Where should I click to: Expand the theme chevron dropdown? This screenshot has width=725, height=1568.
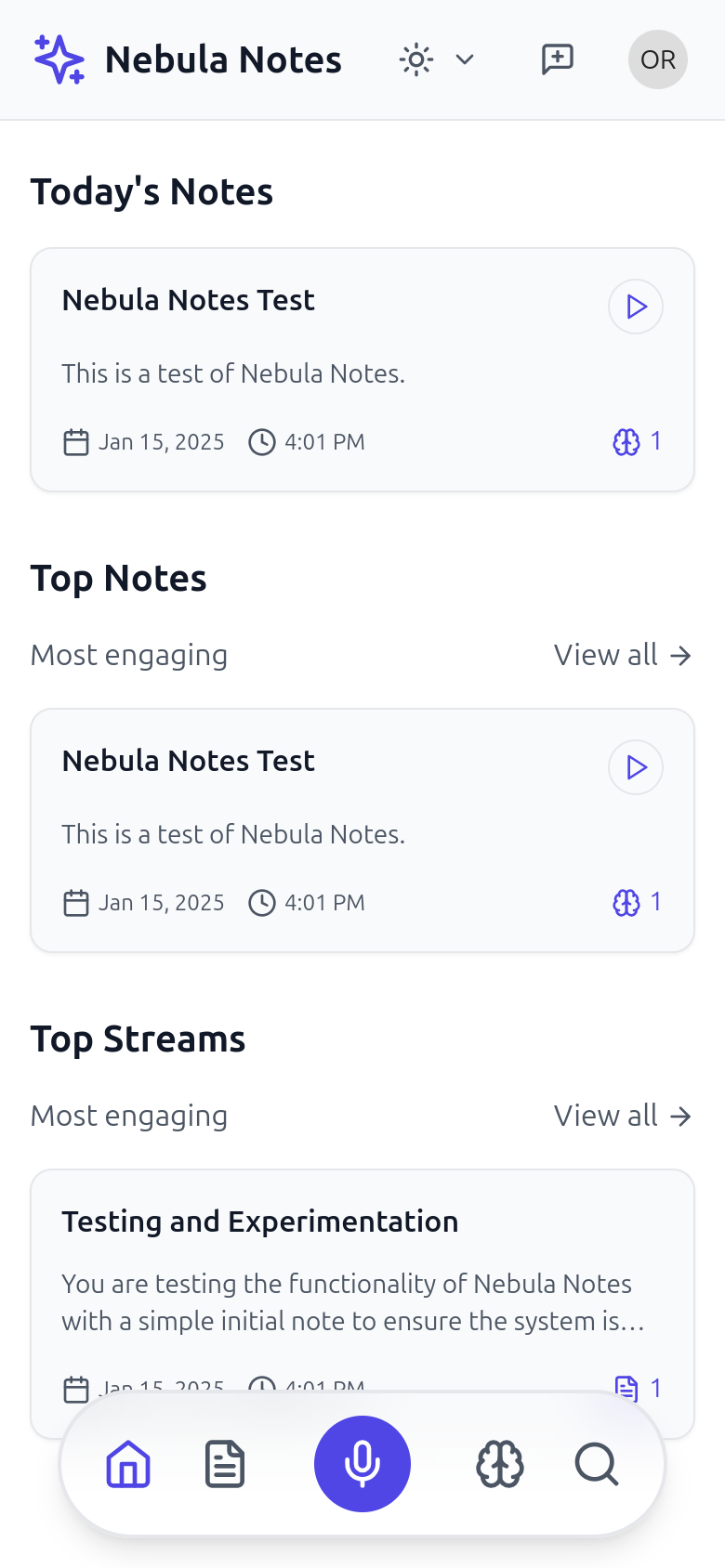point(465,60)
